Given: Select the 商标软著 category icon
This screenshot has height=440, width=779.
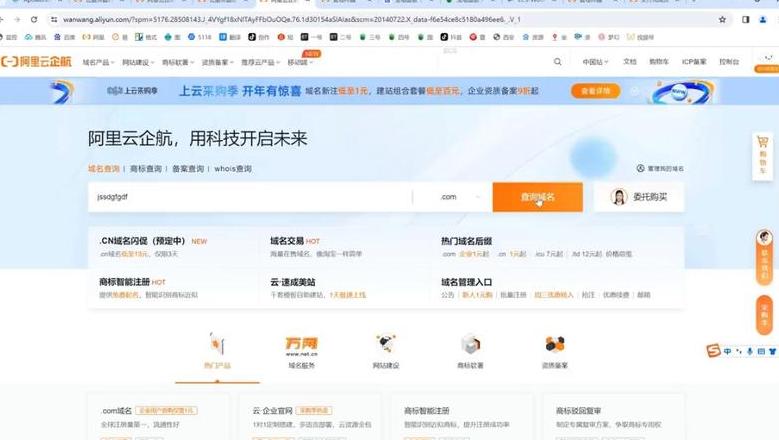Looking at the screenshot, I should 470,351.
